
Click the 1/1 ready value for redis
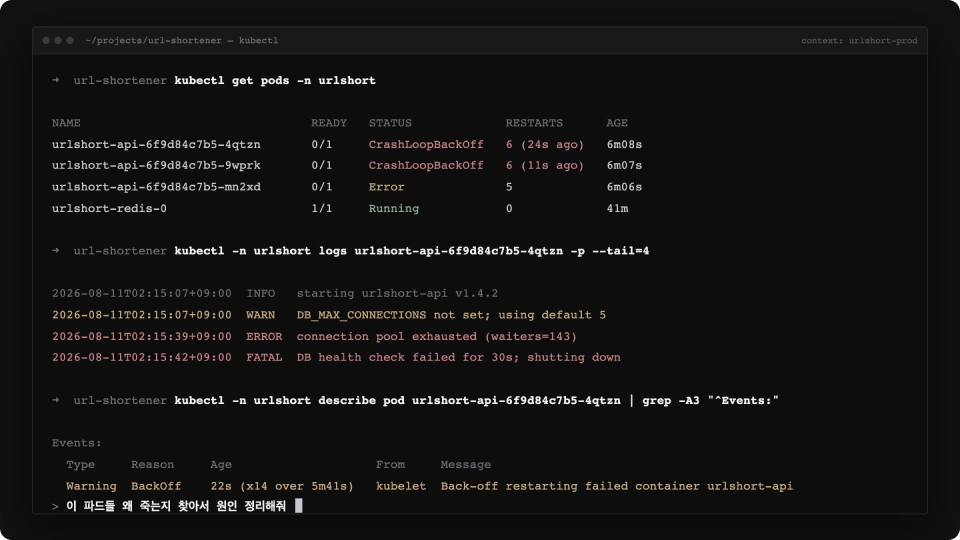coord(321,208)
